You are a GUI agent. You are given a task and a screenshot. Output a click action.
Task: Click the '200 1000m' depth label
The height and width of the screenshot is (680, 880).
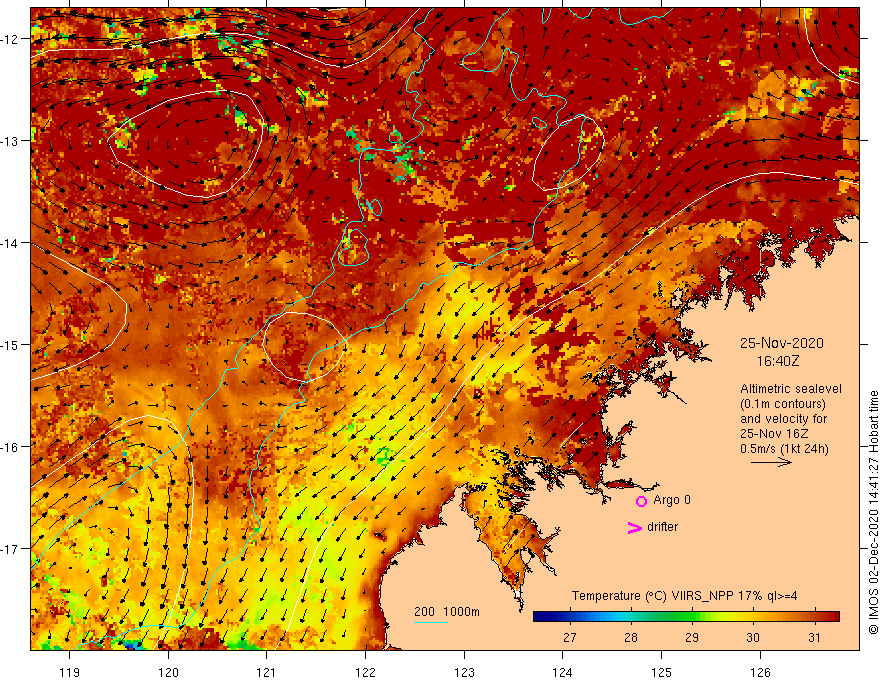coord(447,612)
